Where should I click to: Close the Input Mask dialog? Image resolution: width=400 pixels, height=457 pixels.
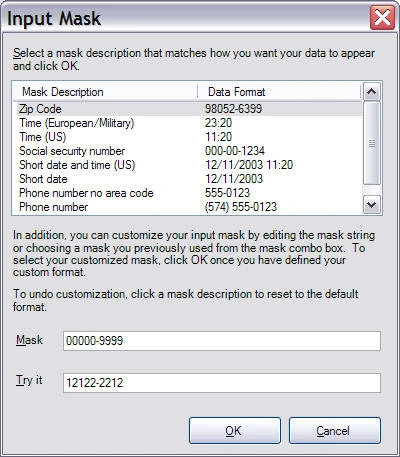[x=382, y=18]
